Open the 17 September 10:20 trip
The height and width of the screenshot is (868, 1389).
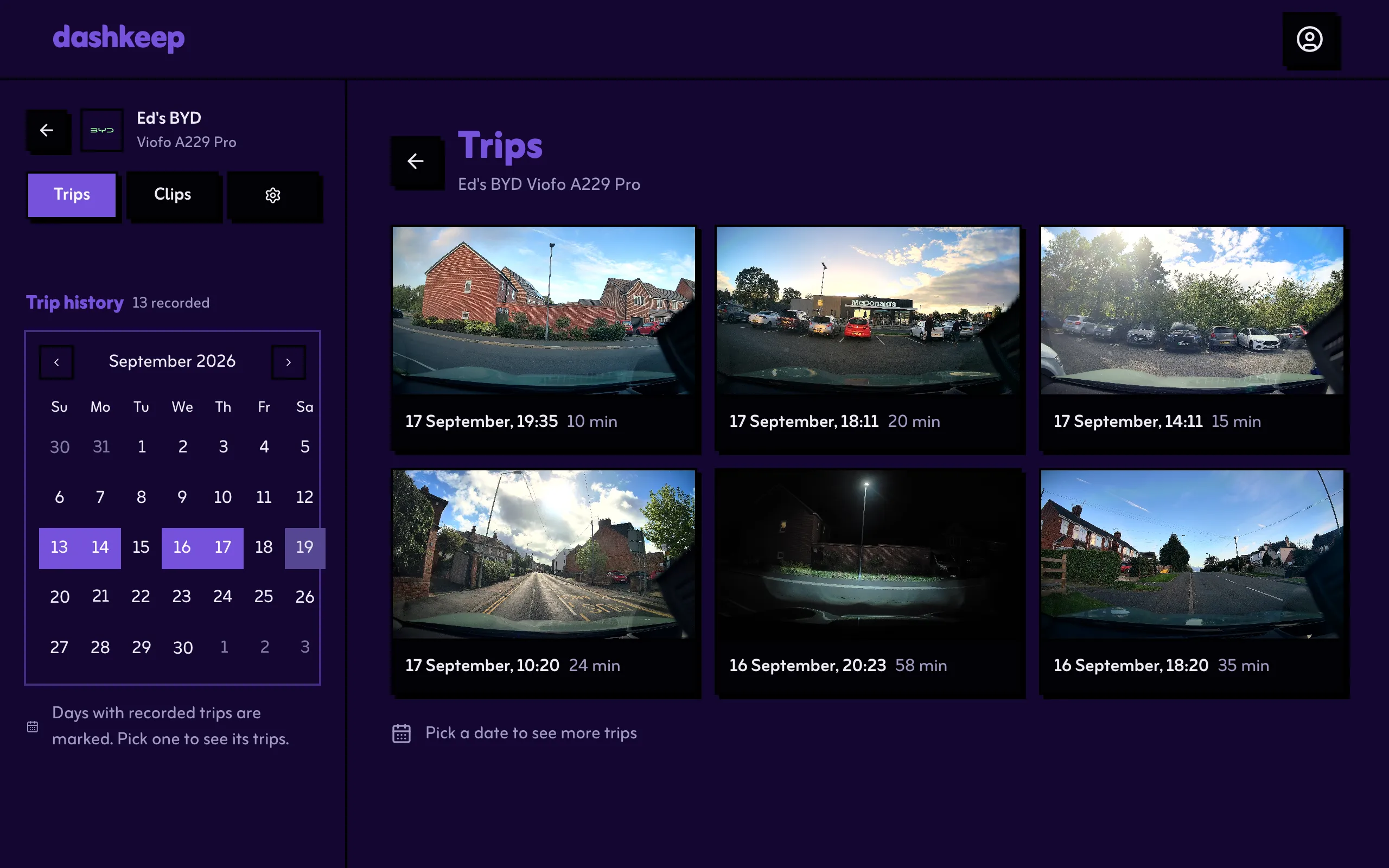[544, 583]
